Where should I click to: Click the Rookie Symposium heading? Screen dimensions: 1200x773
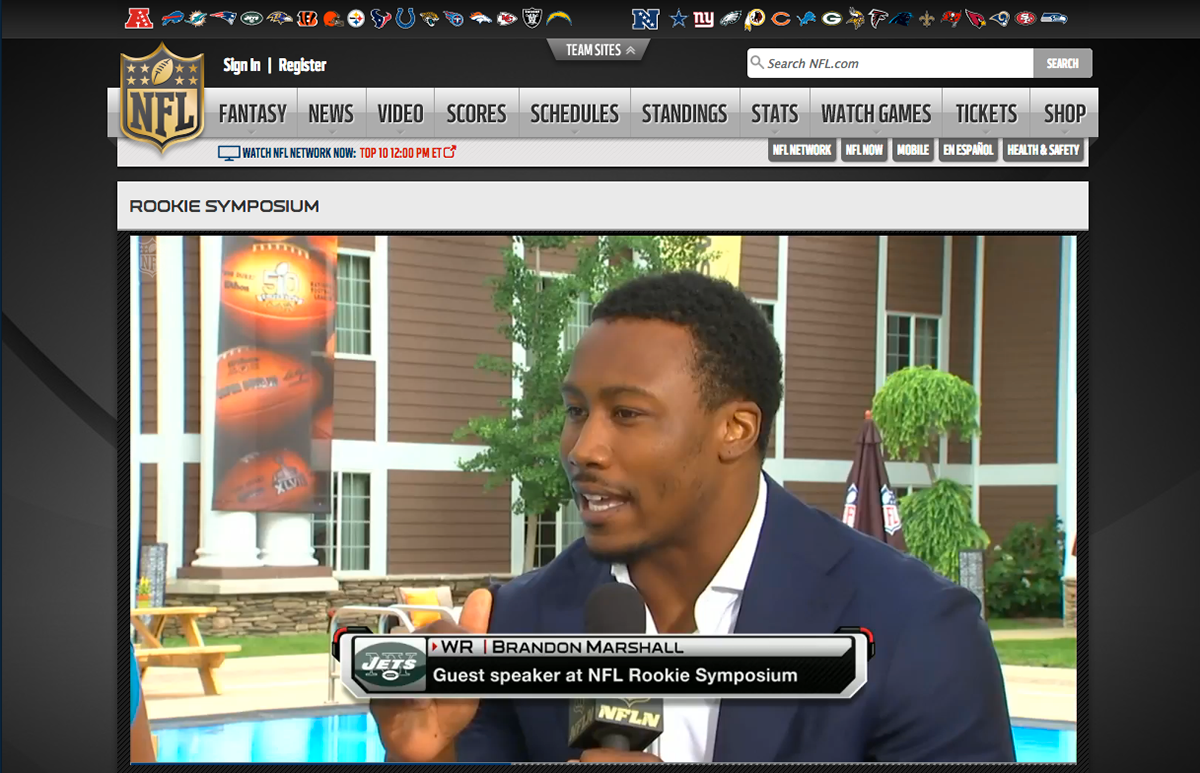tap(224, 206)
